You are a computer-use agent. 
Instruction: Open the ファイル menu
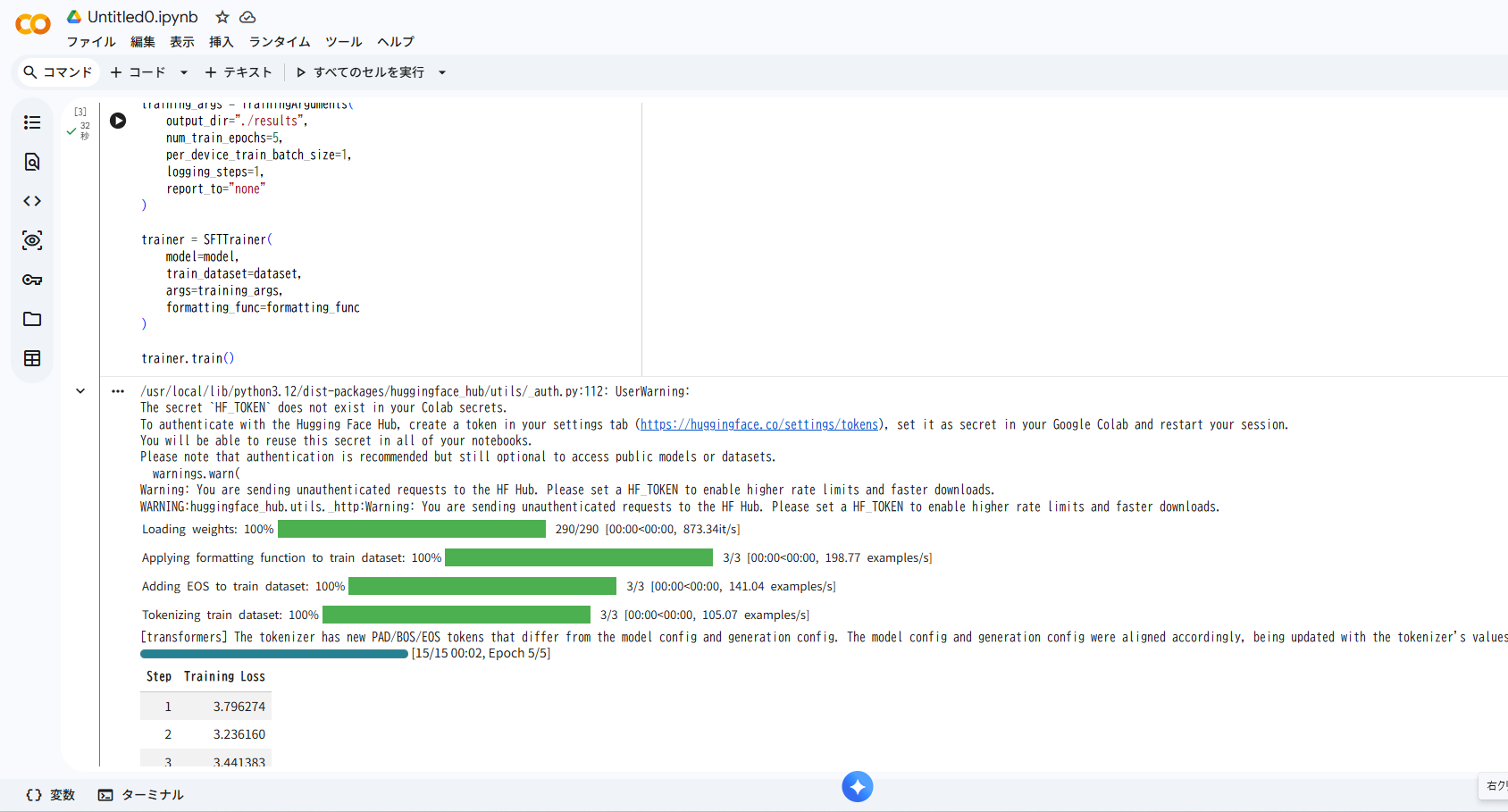[91, 42]
